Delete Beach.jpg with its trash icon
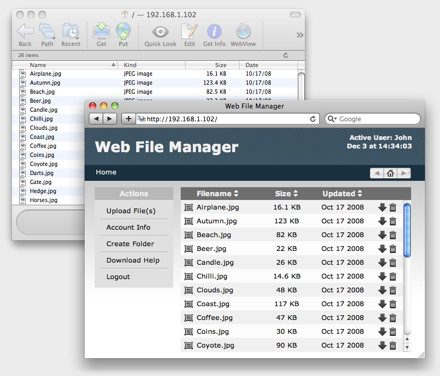The image size is (440, 376). click(393, 235)
